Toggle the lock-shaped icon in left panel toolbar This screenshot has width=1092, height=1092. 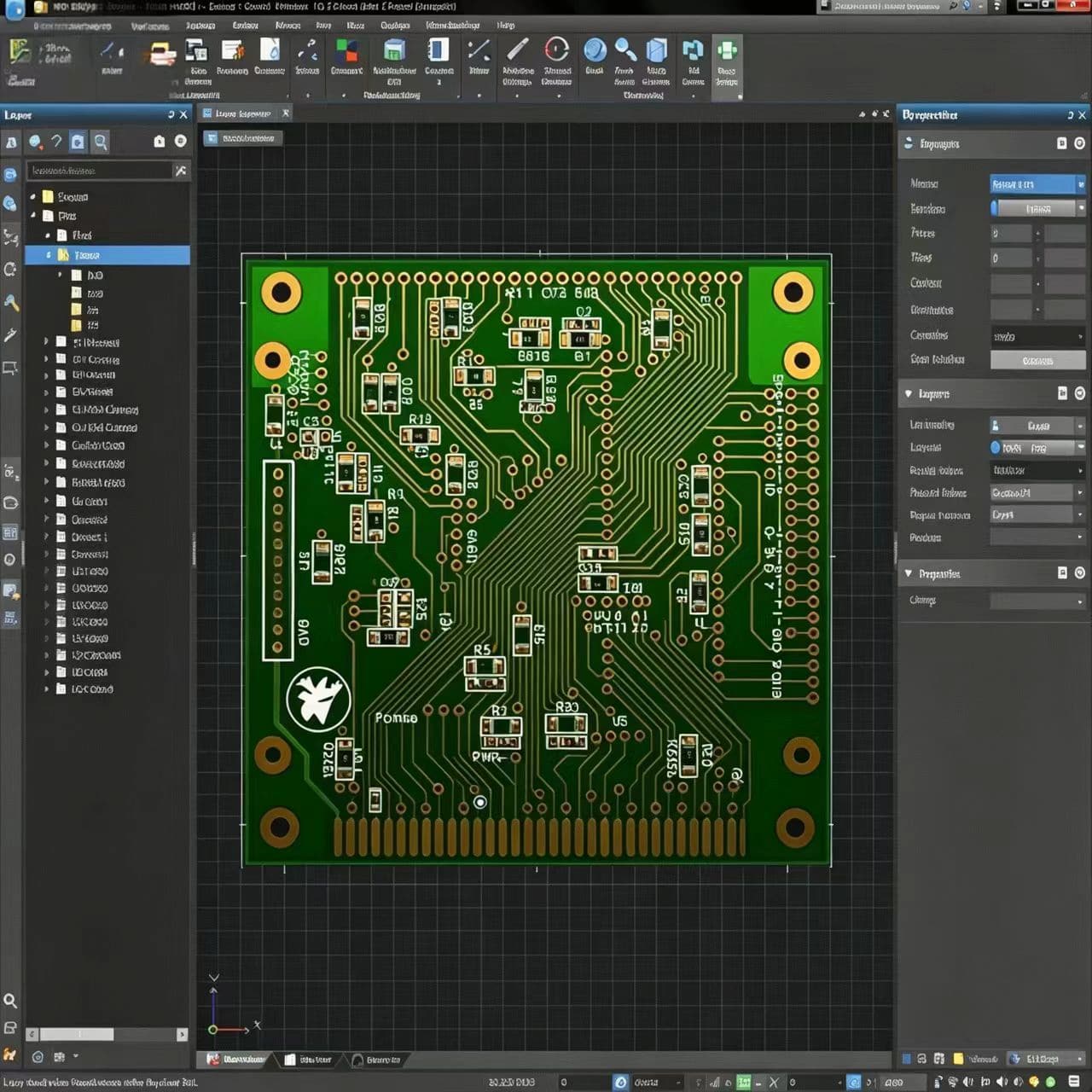[160, 141]
